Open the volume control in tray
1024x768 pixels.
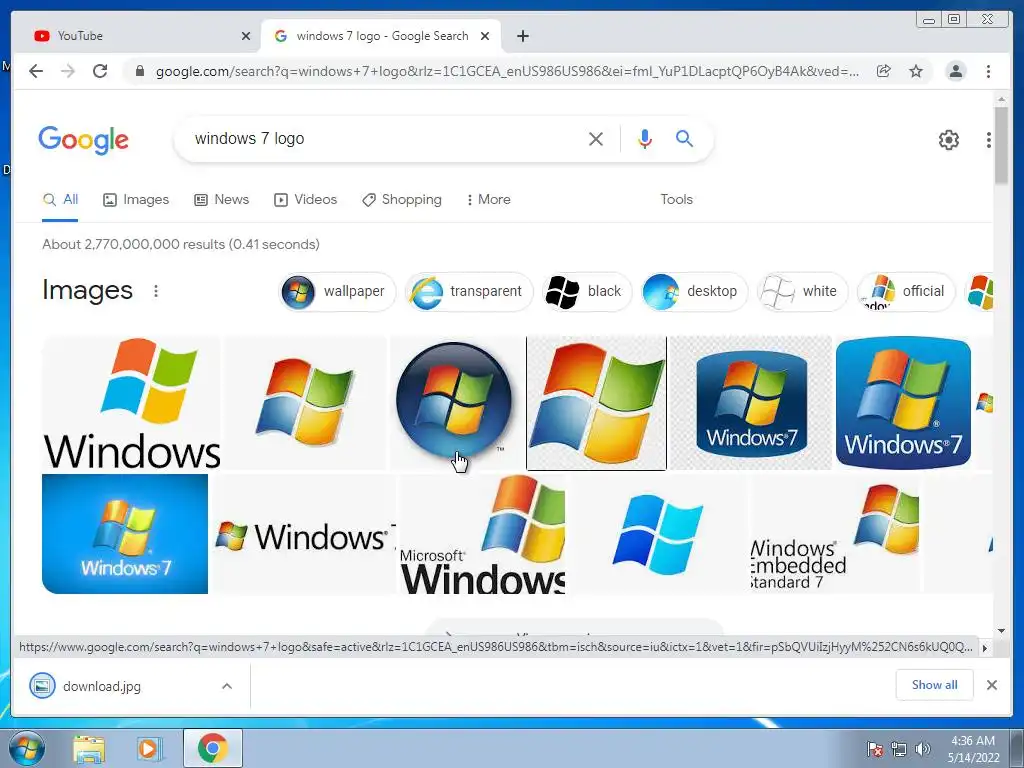923,749
